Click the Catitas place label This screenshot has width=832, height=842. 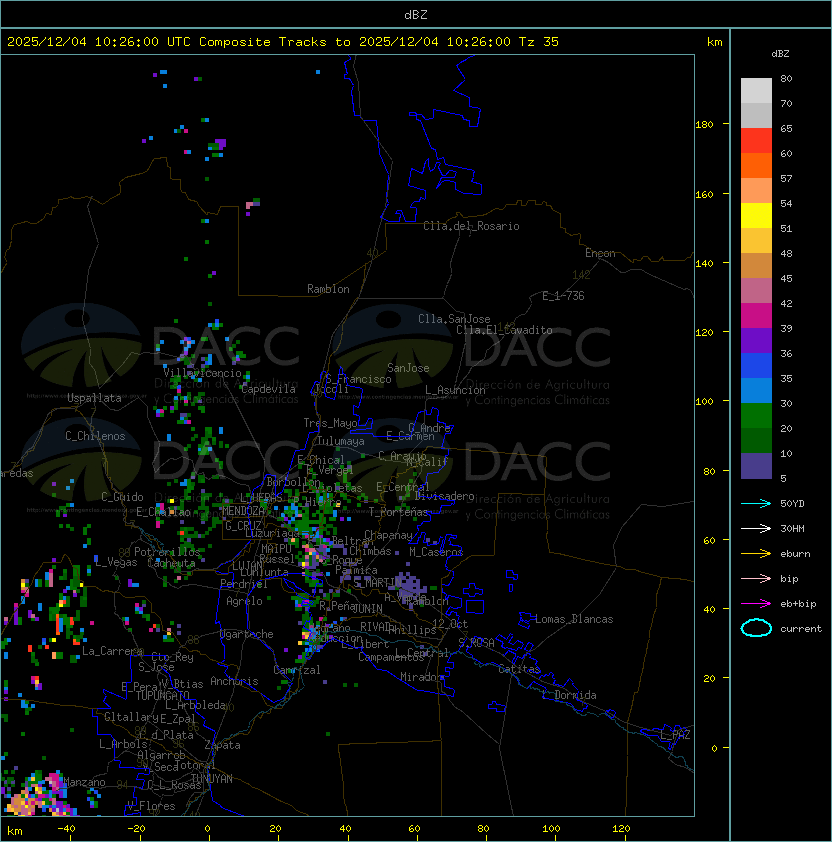point(519,669)
